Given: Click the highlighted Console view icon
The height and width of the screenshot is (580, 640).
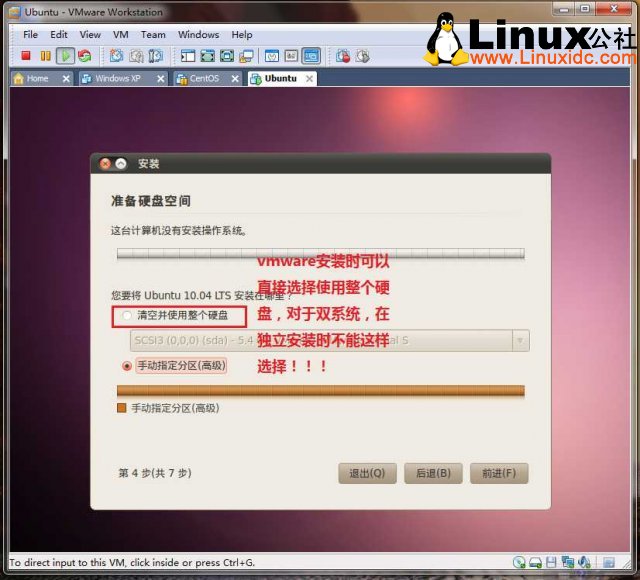Looking at the screenshot, I should [x=311, y=56].
